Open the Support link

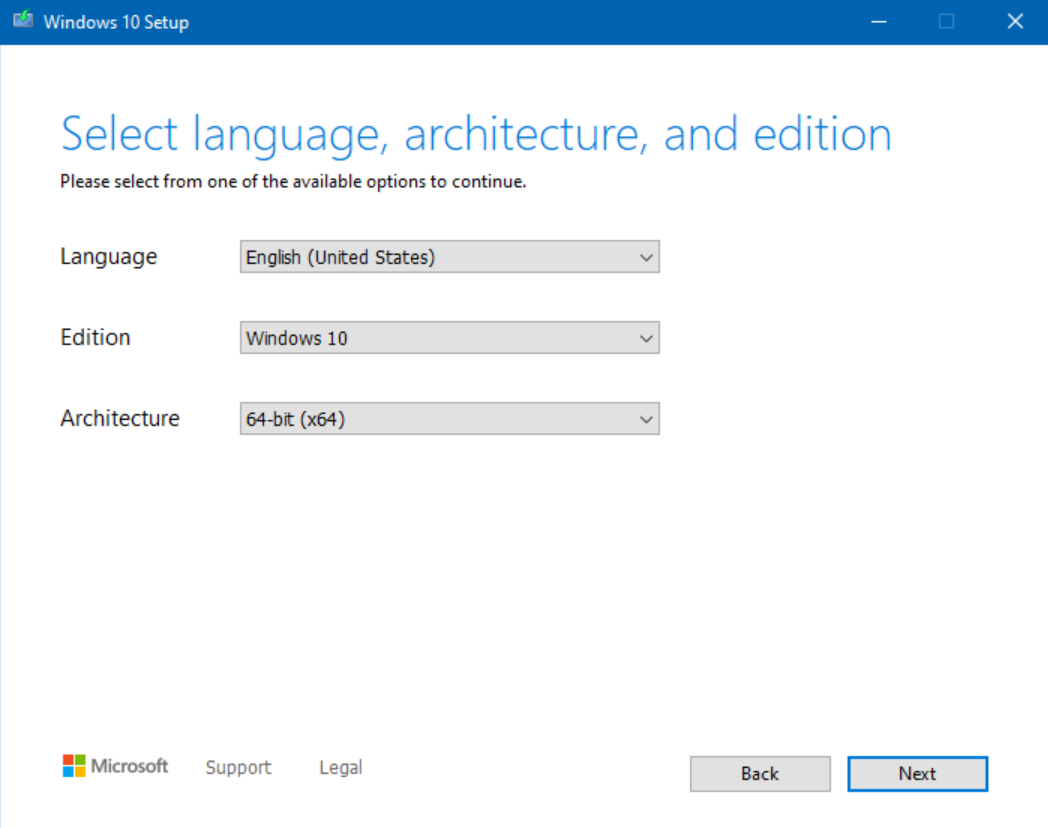[x=238, y=767]
